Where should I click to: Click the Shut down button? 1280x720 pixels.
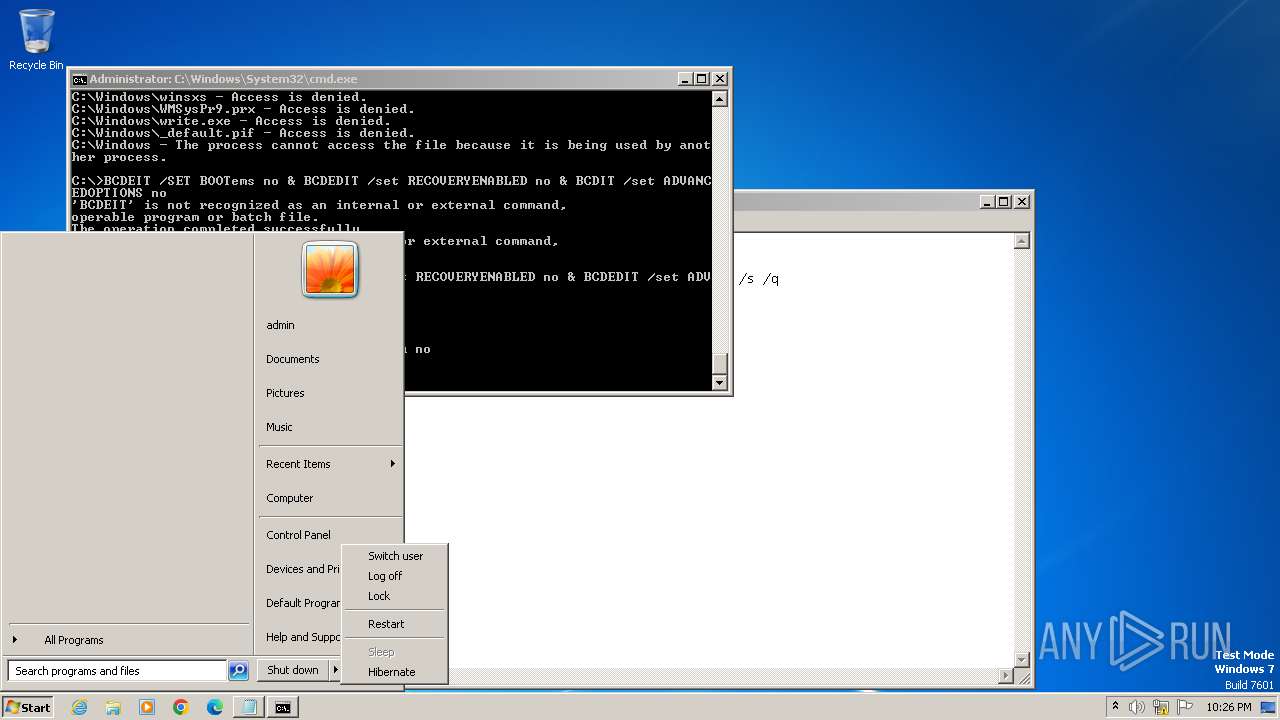(x=293, y=670)
